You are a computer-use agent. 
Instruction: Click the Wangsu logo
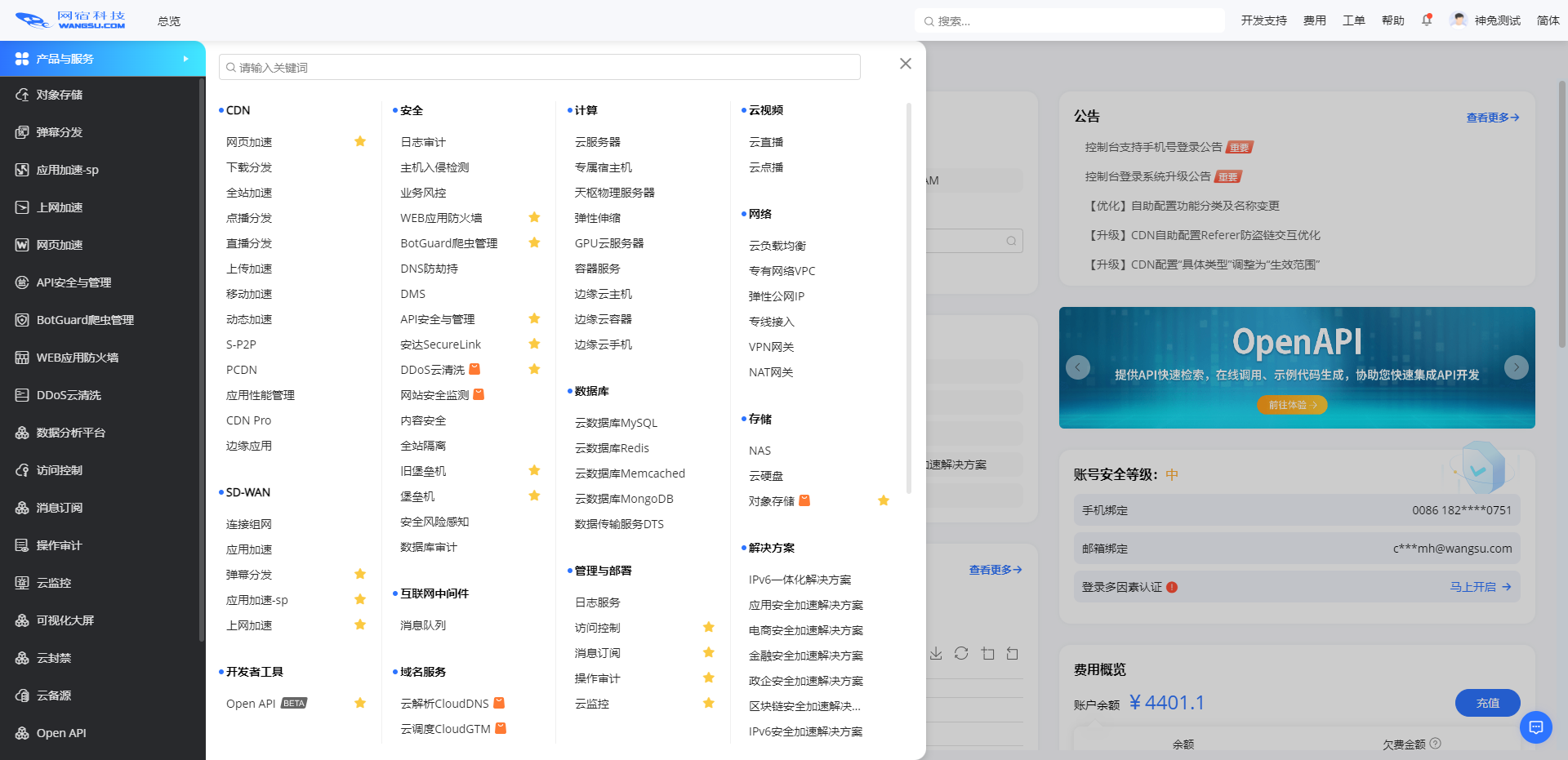coord(70,20)
